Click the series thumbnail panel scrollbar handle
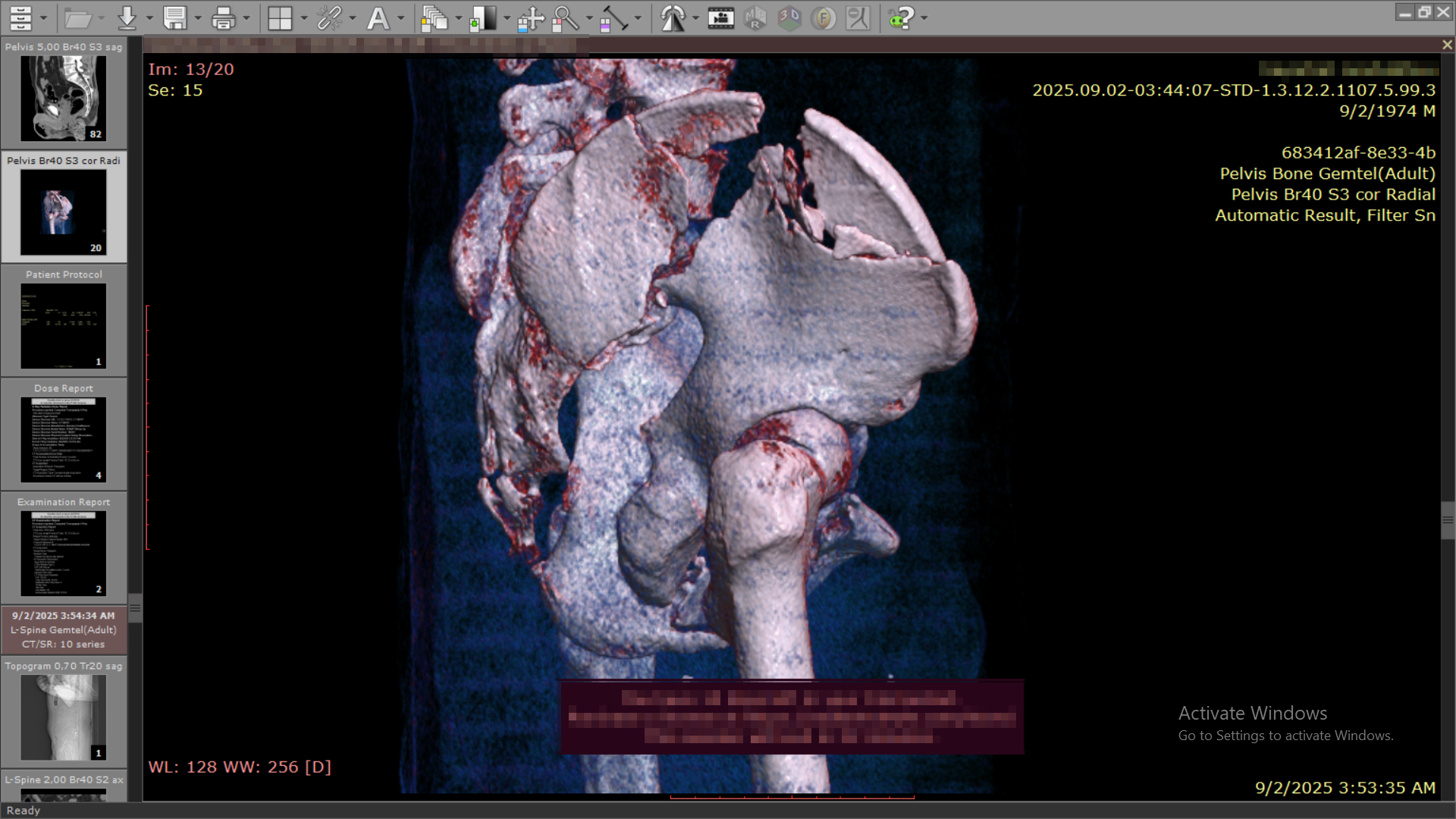Viewport: 1456px width, 819px height. pos(135,607)
